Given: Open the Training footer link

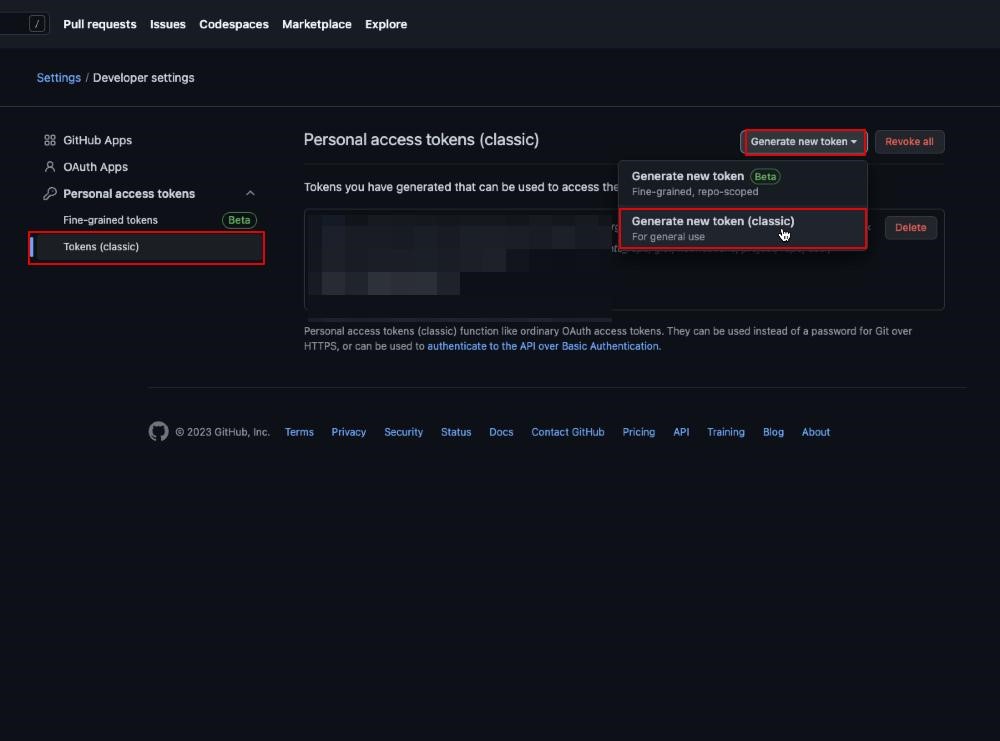Looking at the screenshot, I should click(726, 432).
